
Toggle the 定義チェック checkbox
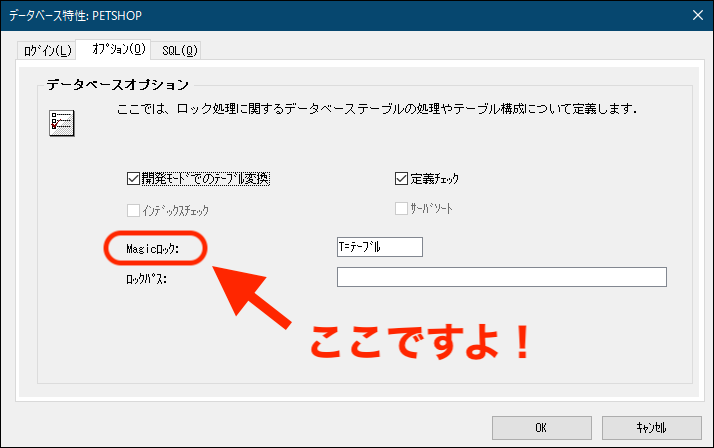(x=402, y=179)
